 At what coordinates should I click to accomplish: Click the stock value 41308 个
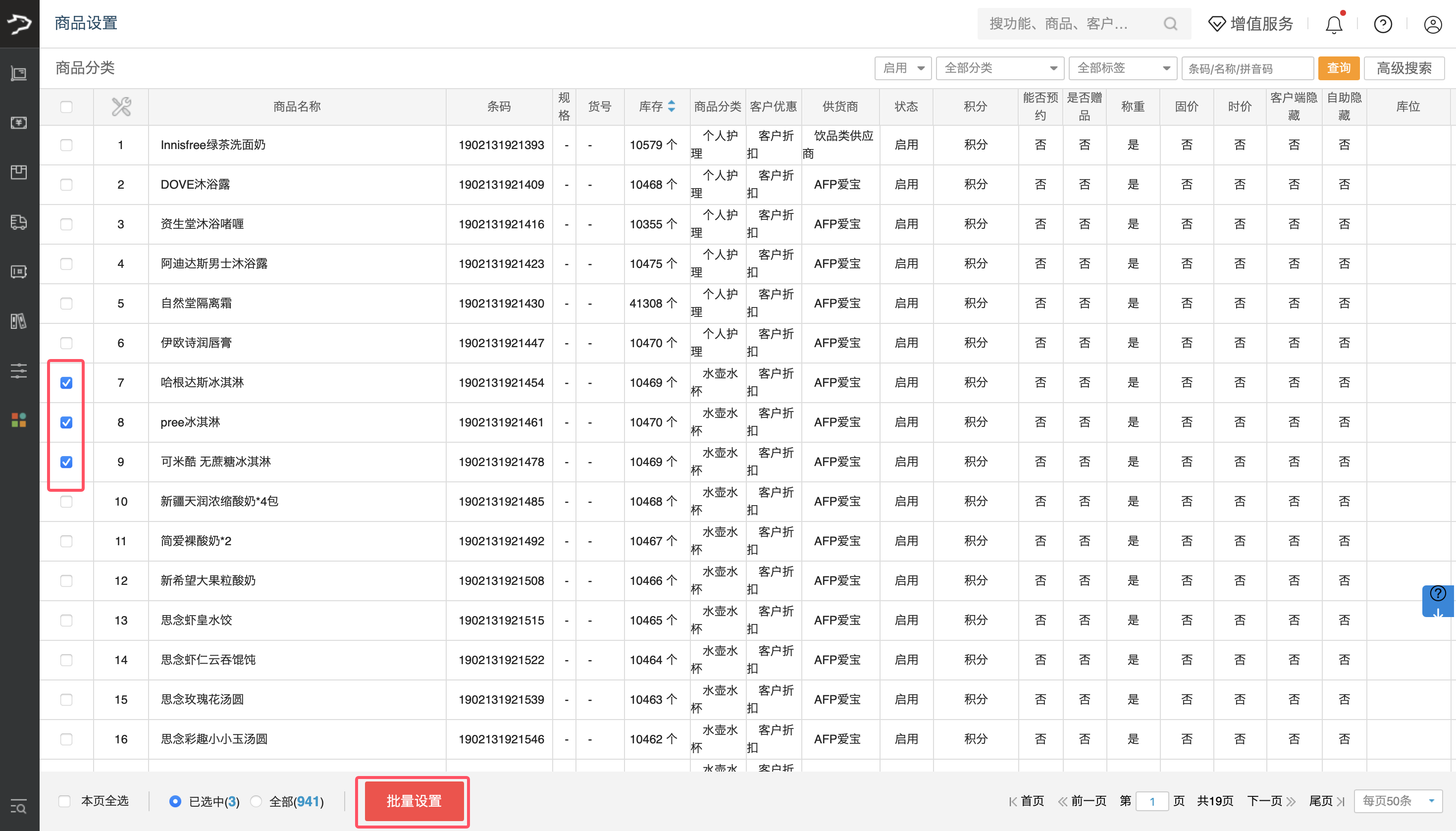click(x=653, y=304)
